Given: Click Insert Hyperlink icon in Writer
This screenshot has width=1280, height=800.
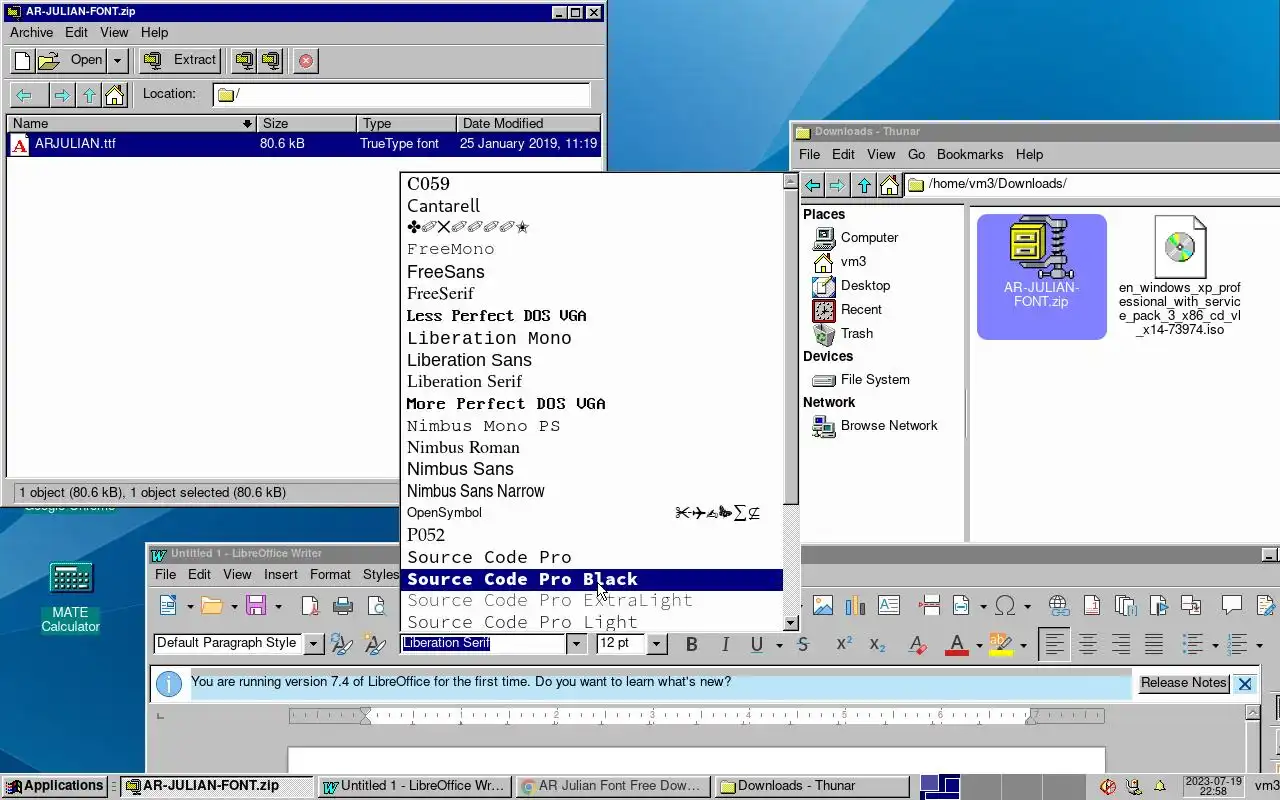Looking at the screenshot, I should (x=1058, y=605).
